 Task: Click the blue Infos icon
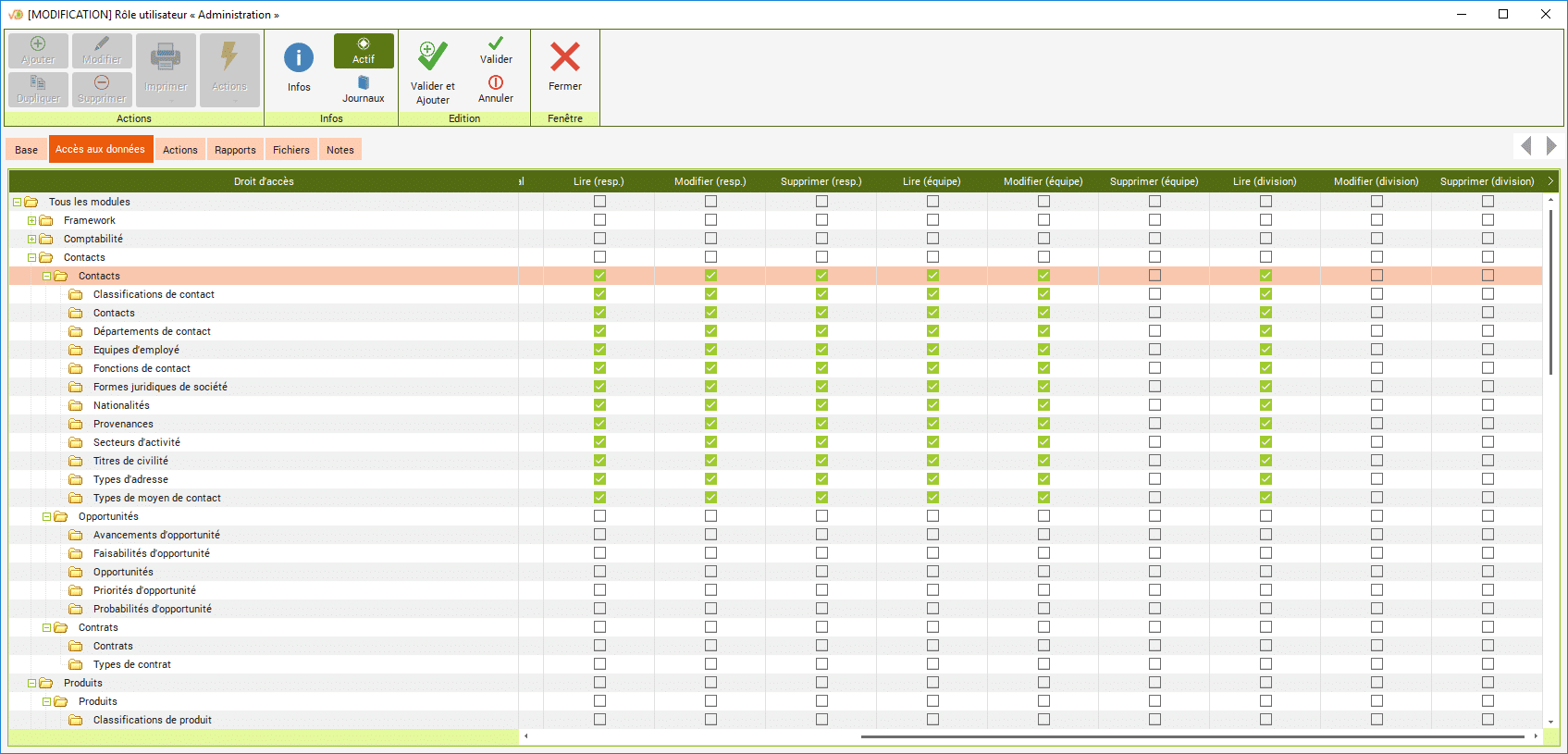pos(298,58)
